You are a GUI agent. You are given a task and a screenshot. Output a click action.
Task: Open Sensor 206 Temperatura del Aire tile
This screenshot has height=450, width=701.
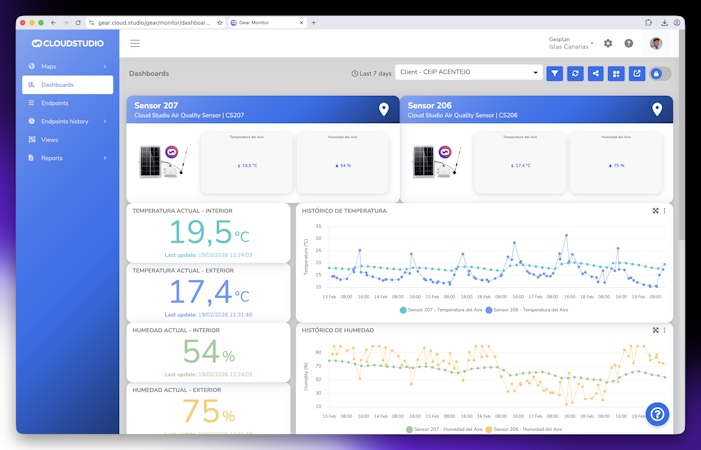[520, 163]
